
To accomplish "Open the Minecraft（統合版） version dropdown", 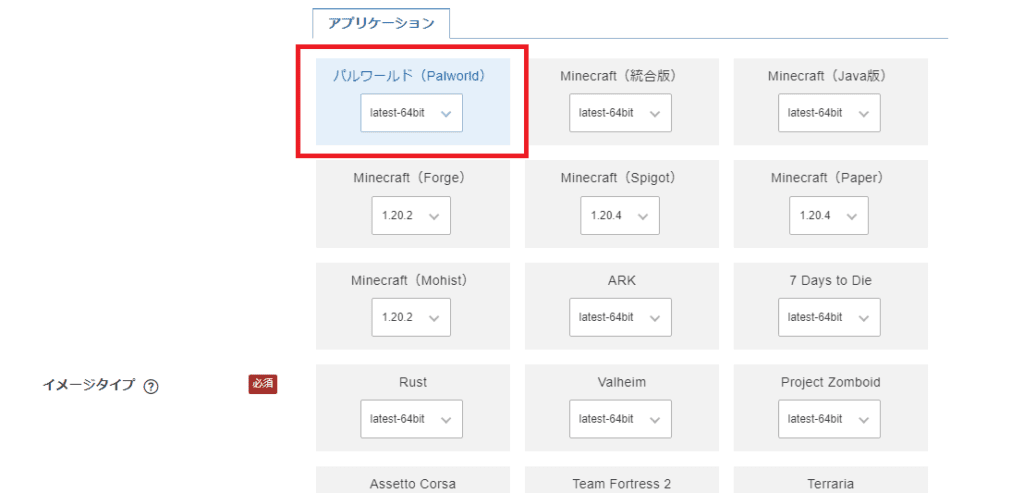I will [620, 113].
